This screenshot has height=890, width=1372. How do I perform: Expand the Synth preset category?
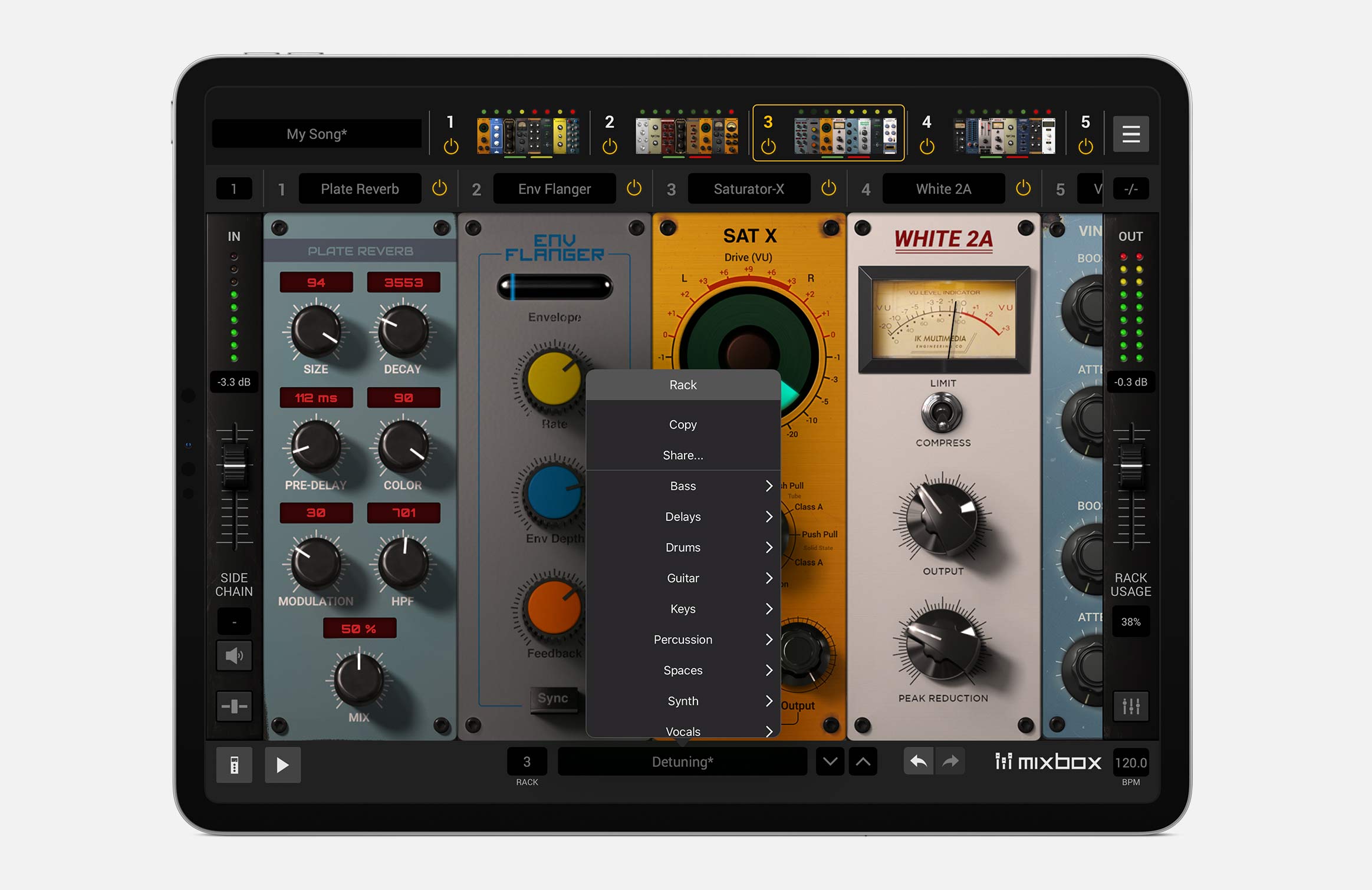(683, 700)
